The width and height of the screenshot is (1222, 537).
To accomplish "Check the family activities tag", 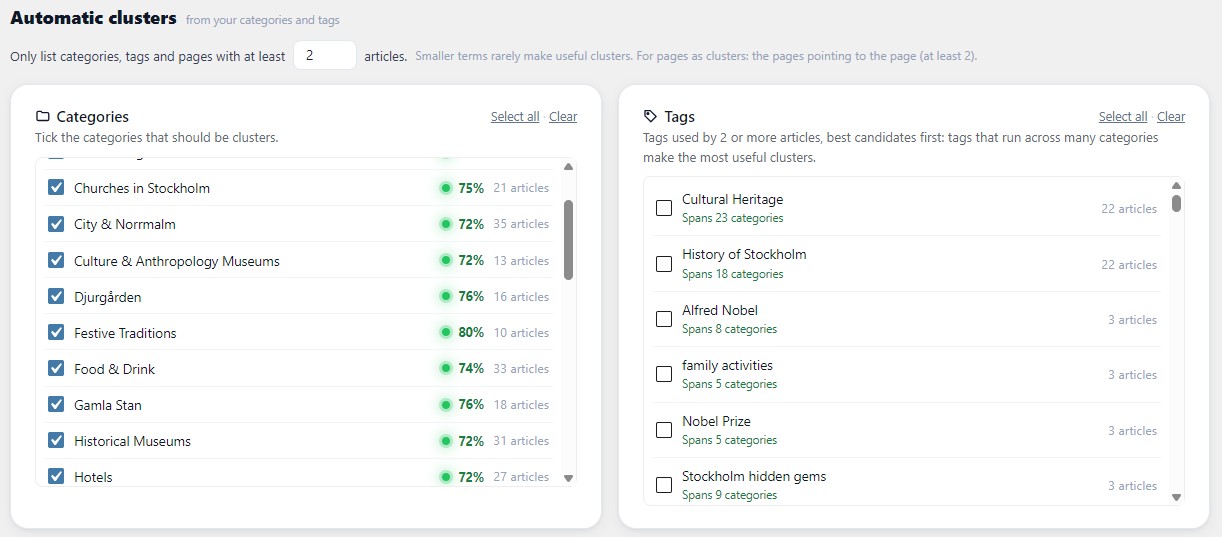I will click(x=664, y=374).
